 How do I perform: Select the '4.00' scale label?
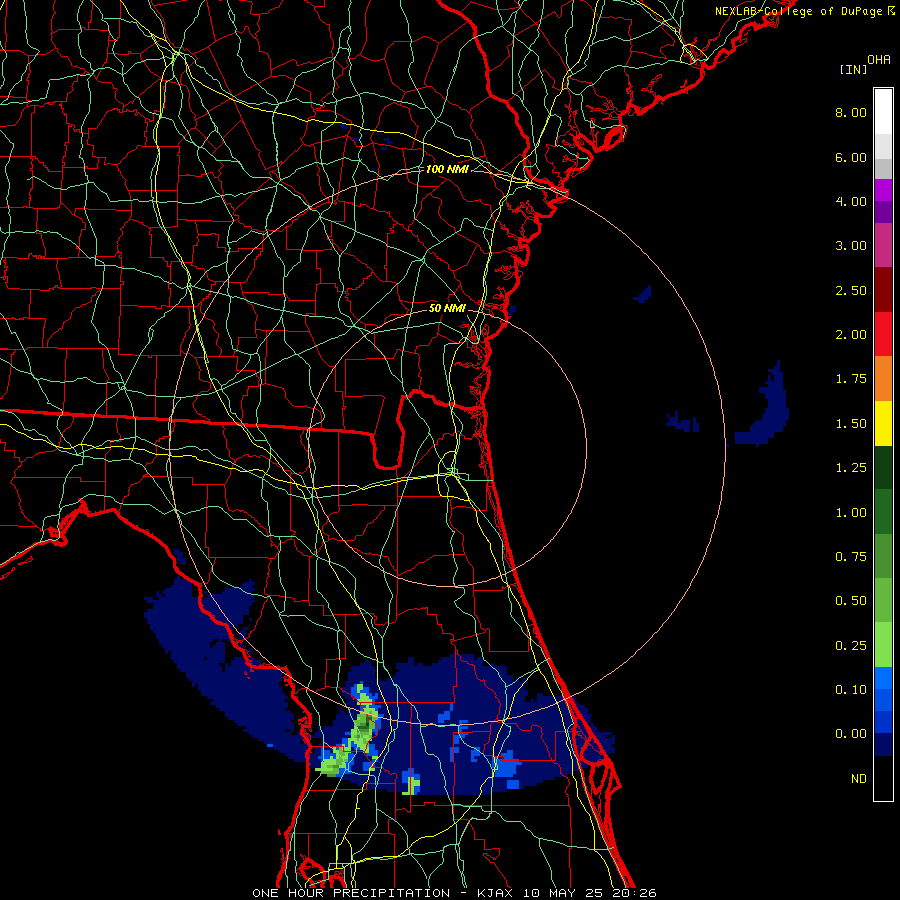(x=851, y=201)
